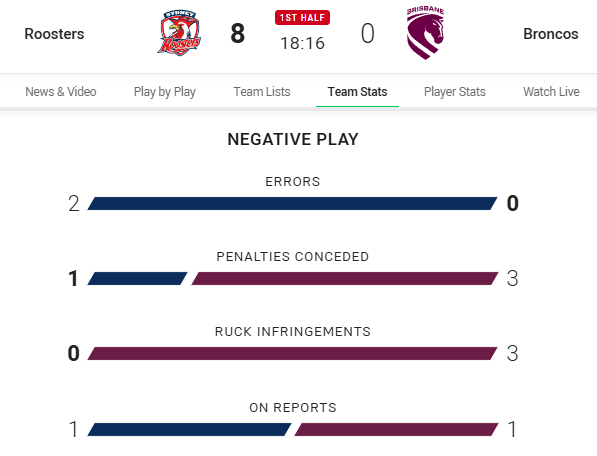This screenshot has height=456, width=597.
Task: Click the navy Errors stat bar
Action: click(x=292, y=204)
